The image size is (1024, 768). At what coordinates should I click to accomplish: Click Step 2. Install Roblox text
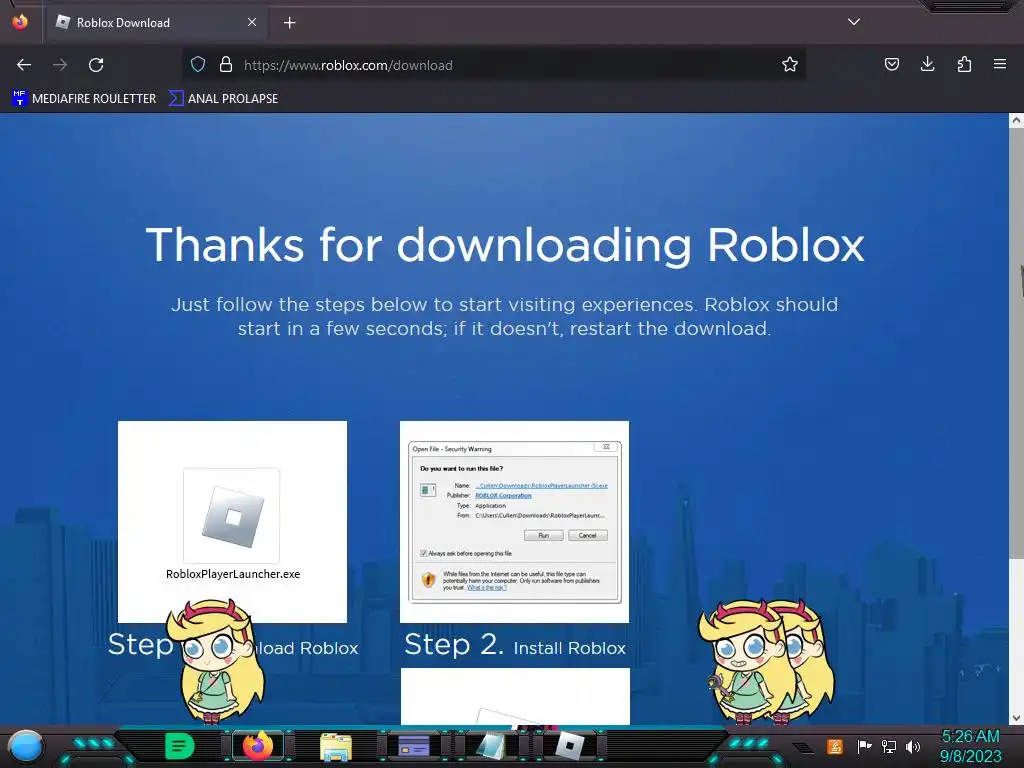point(515,645)
